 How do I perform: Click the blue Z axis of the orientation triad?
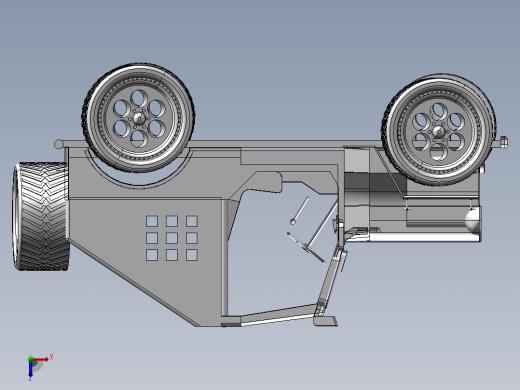[30, 369]
